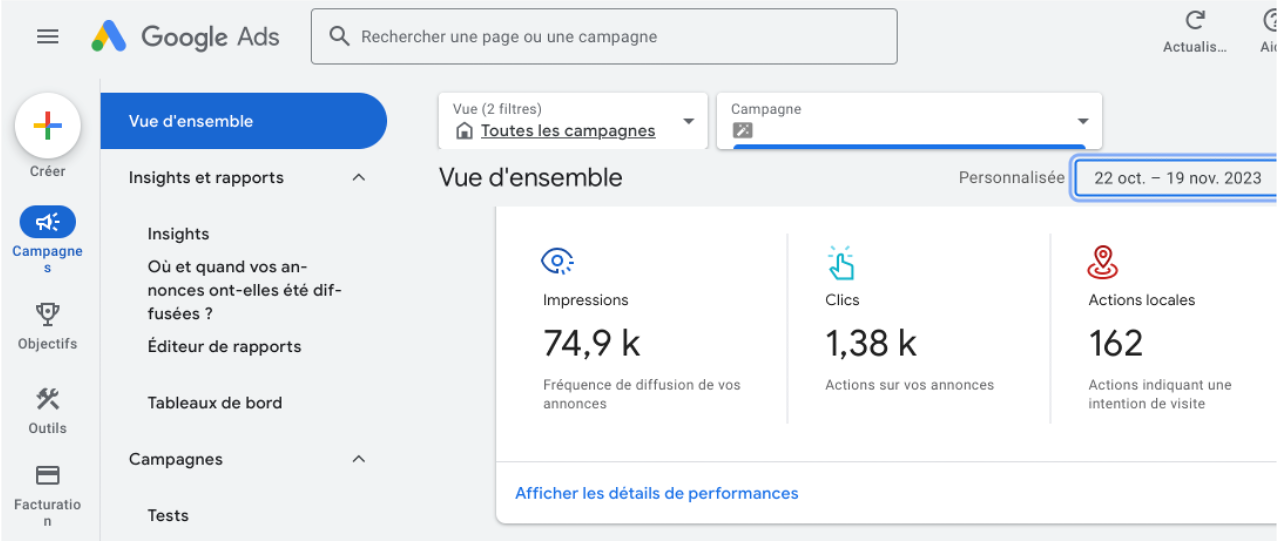The width and height of the screenshot is (1277, 541).
Task: Collapse the Insights et rapports section
Action: click(359, 178)
